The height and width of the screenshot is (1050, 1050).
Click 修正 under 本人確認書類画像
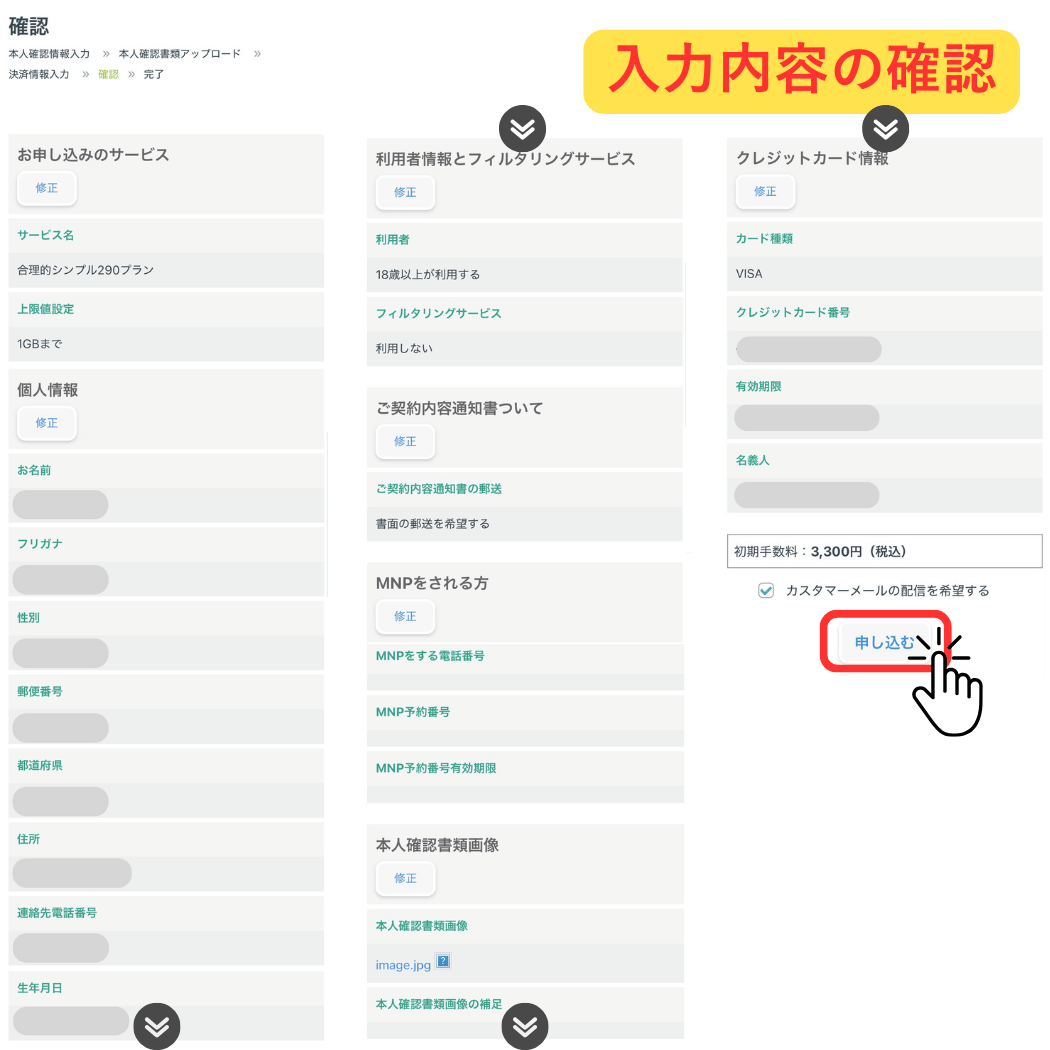[405, 878]
